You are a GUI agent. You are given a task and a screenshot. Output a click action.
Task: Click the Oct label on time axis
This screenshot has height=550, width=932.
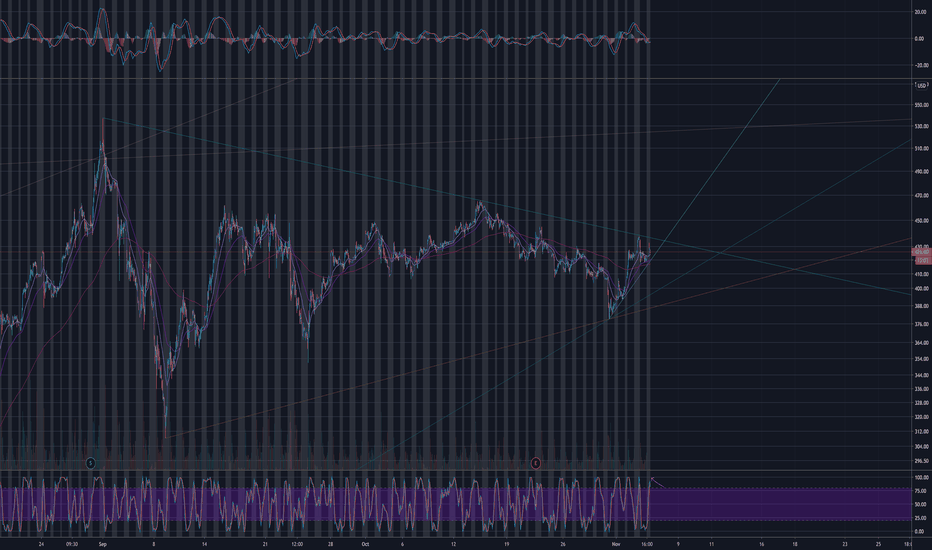pyautogui.click(x=365, y=544)
